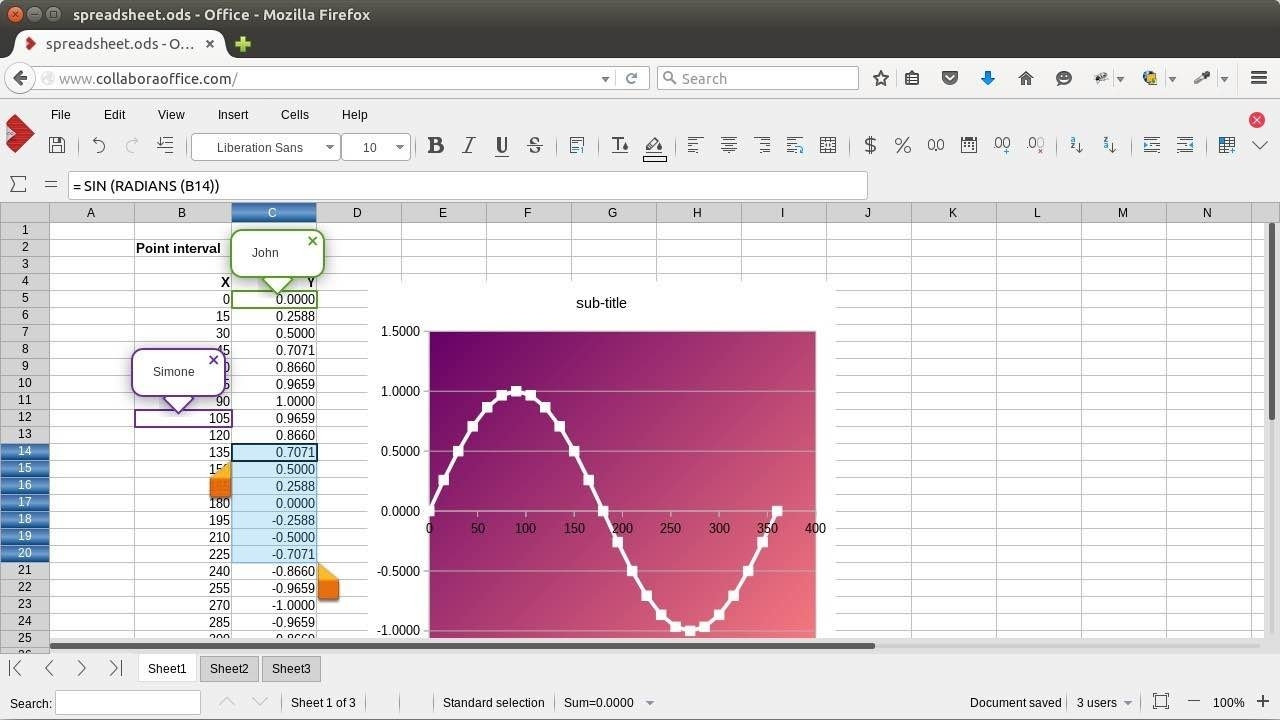Apply percent format to cells
The height and width of the screenshot is (720, 1280).
pyautogui.click(x=903, y=146)
